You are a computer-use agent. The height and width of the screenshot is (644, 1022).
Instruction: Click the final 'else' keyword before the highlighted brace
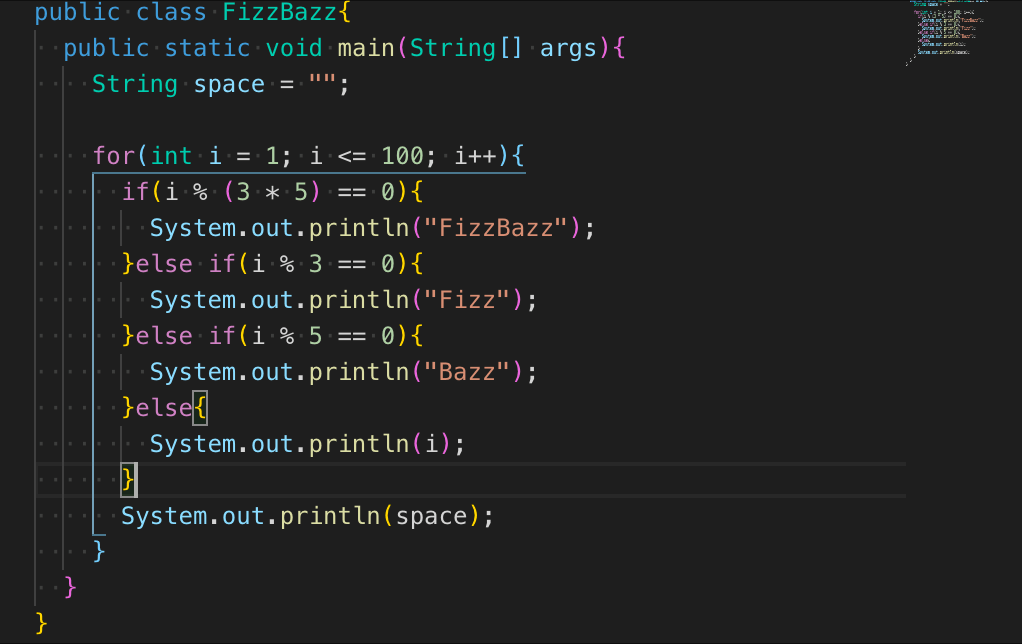coord(164,408)
